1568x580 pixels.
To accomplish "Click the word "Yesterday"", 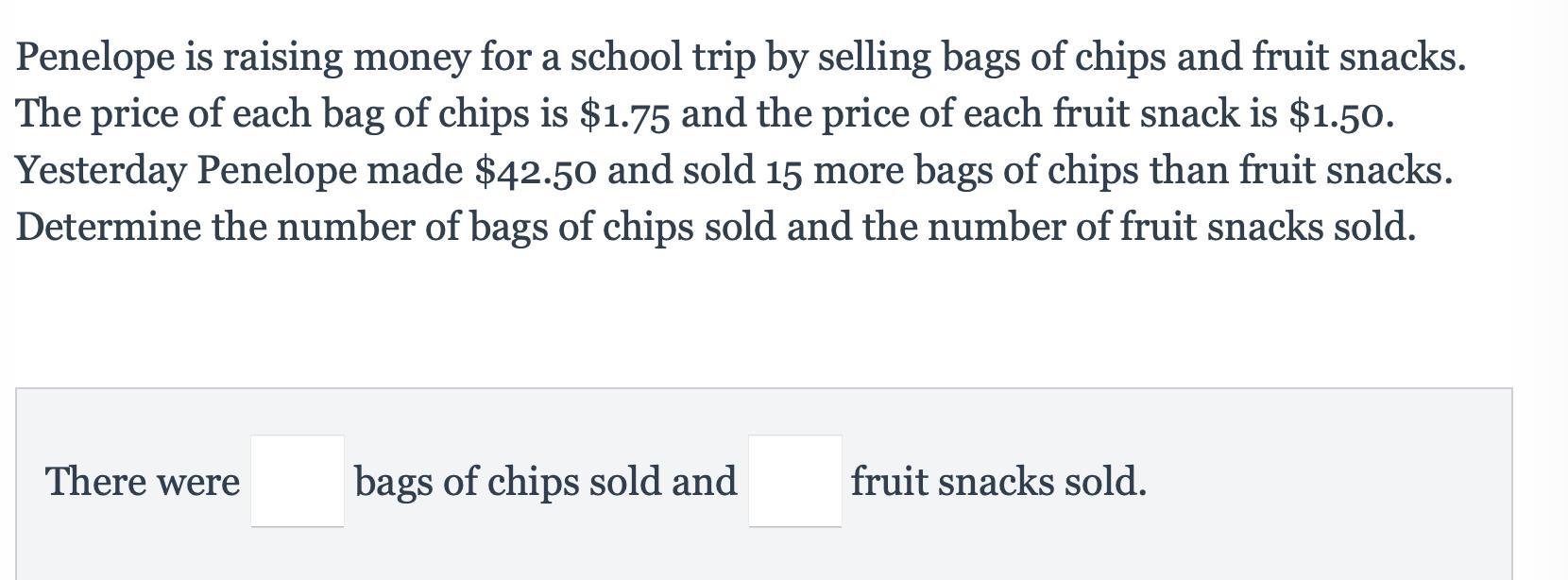I will [101, 171].
